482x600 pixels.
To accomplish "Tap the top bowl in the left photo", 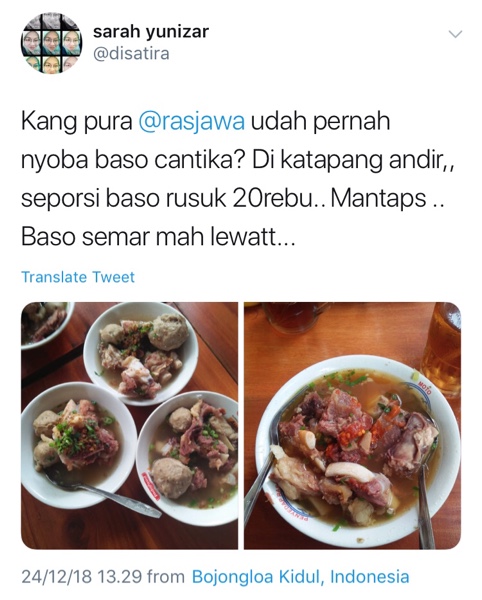I will click(x=141, y=353).
